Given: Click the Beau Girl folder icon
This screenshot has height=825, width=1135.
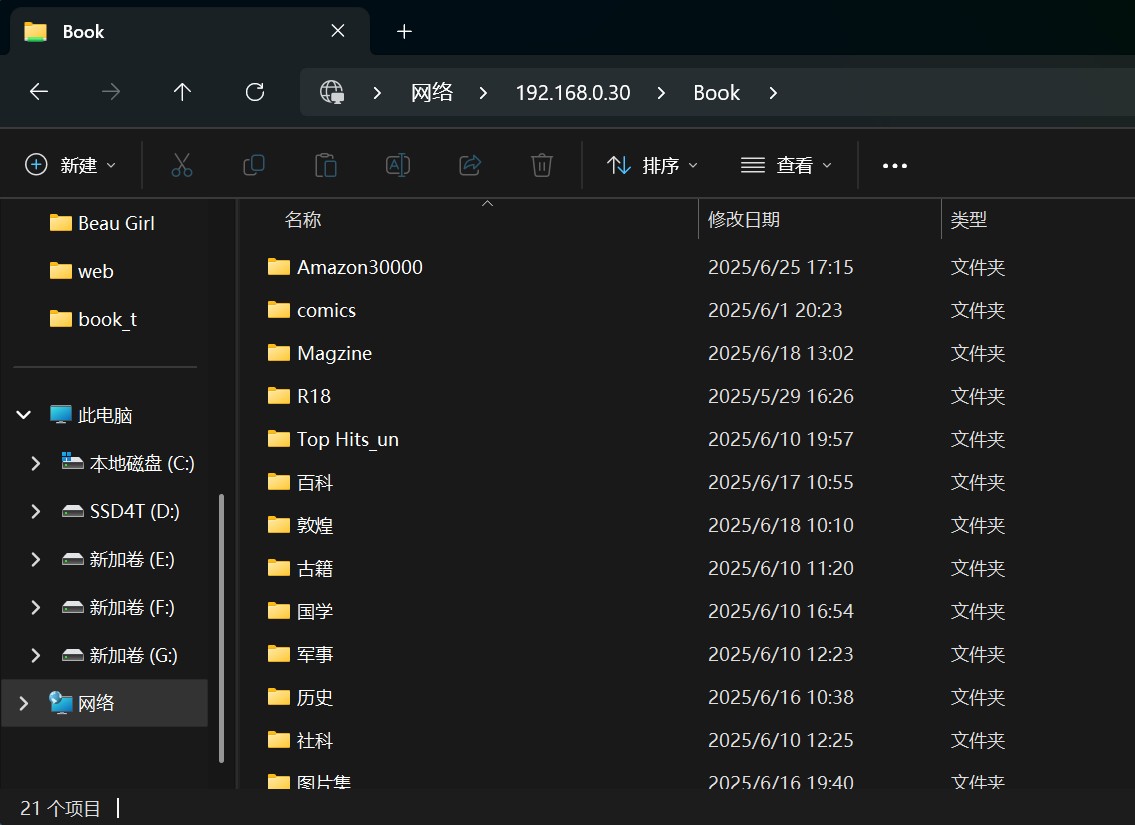Looking at the screenshot, I should click(x=61, y=223).
